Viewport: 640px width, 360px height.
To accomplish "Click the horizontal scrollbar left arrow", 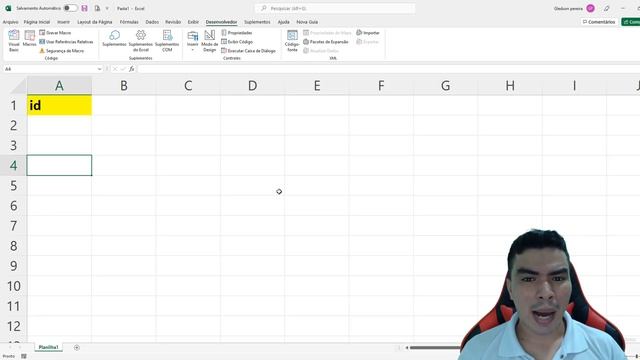I will [x=407, y=348].
